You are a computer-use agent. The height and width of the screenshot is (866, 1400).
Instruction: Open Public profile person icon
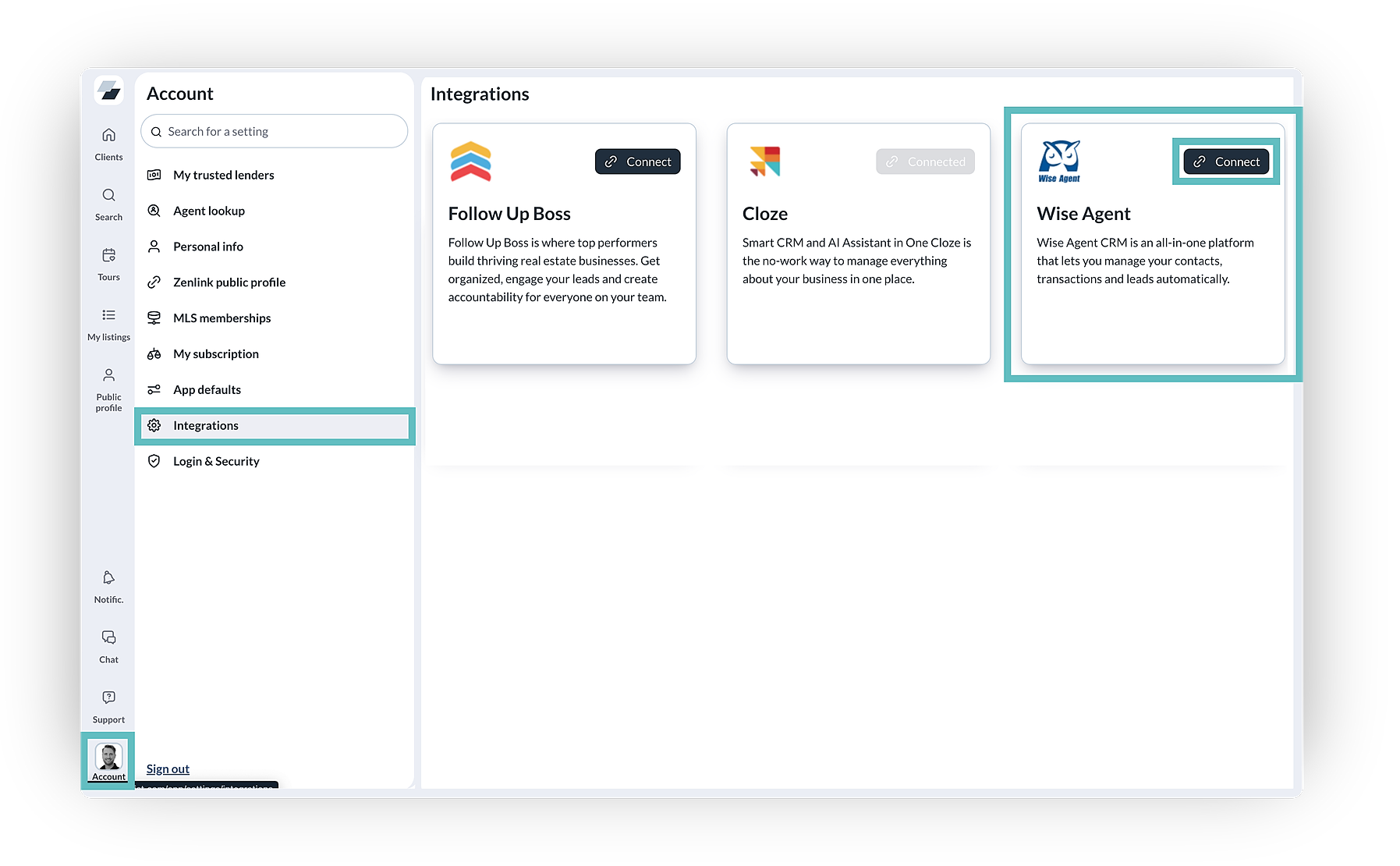(x=108, y=375)
